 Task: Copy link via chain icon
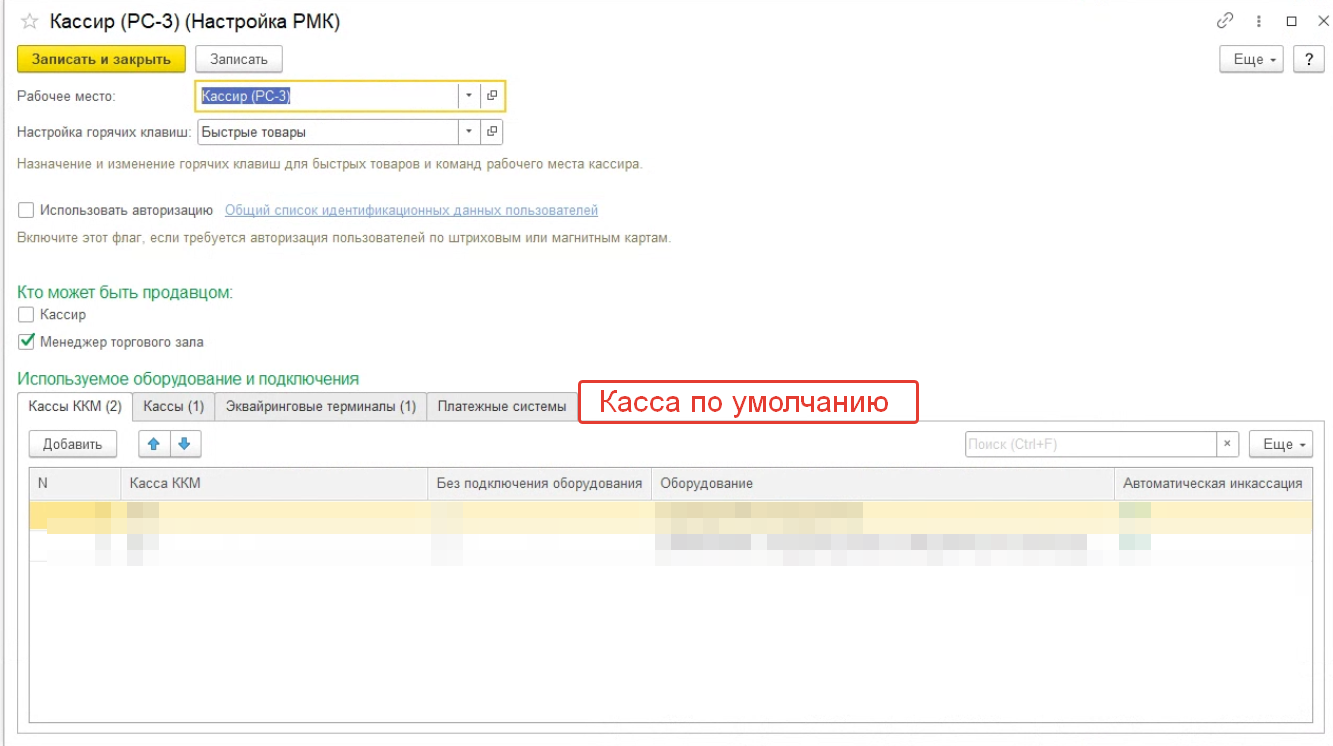1225,21
